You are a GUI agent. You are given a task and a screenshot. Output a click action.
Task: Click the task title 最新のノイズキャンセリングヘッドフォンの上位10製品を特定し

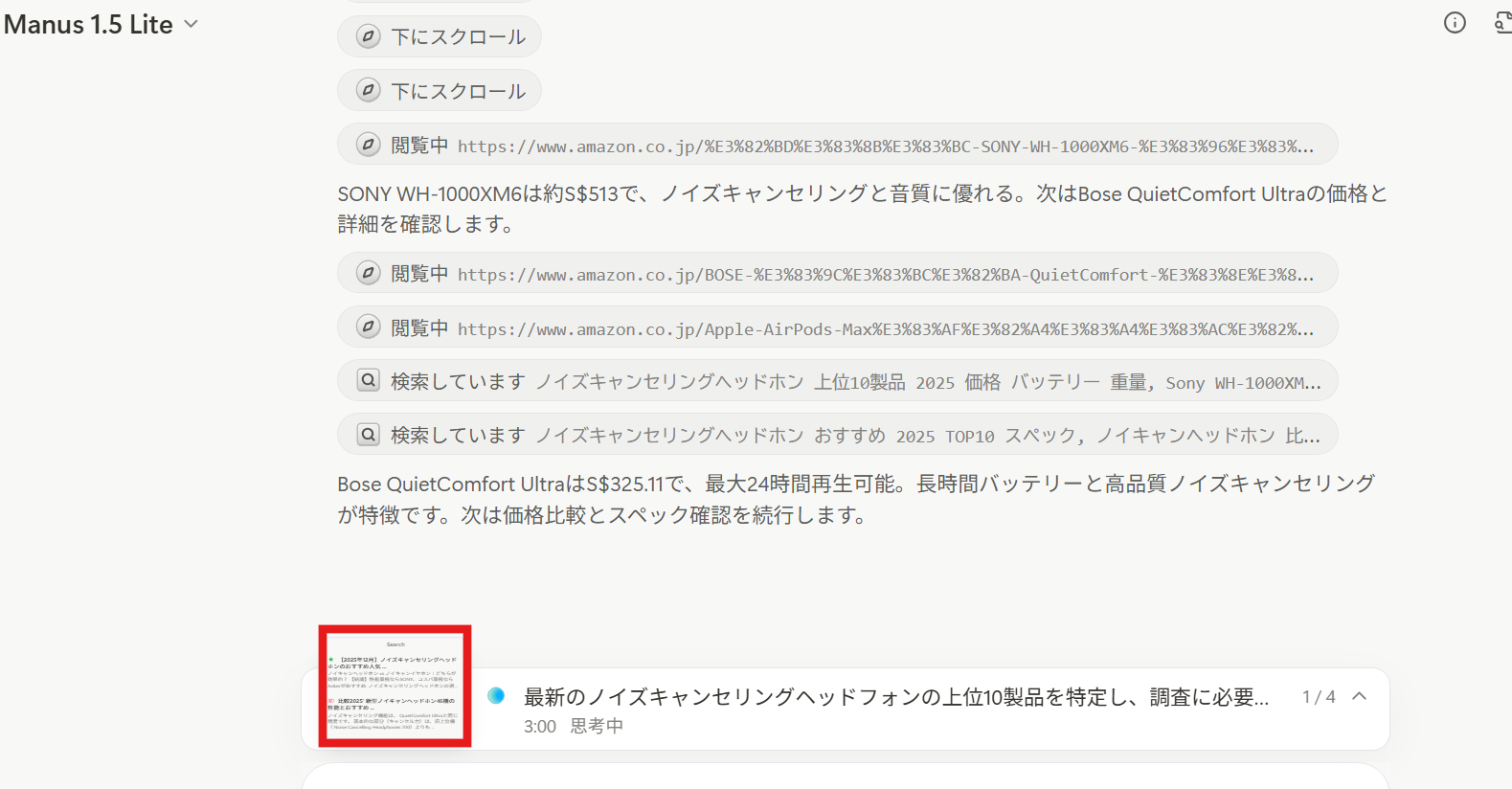tap(896, 697)
